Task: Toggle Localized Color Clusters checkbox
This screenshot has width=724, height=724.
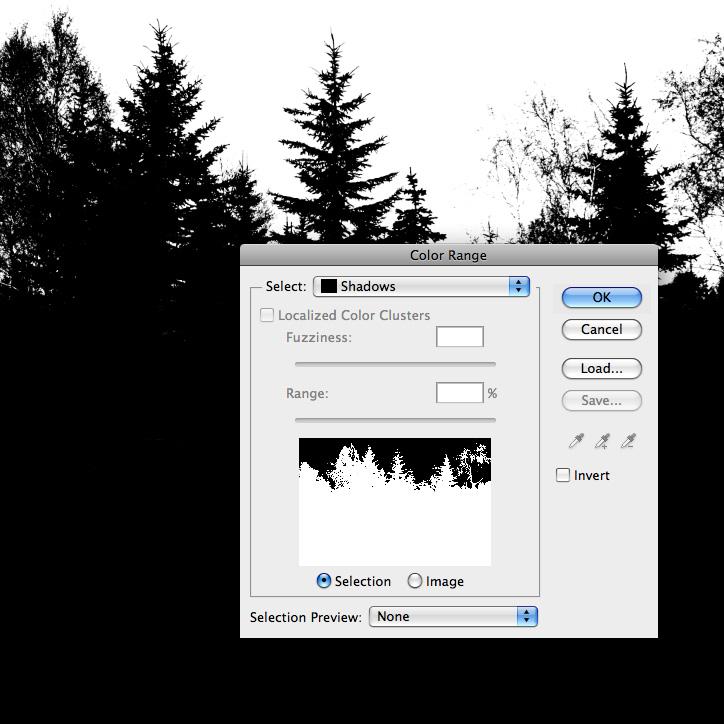Action: 267,315
